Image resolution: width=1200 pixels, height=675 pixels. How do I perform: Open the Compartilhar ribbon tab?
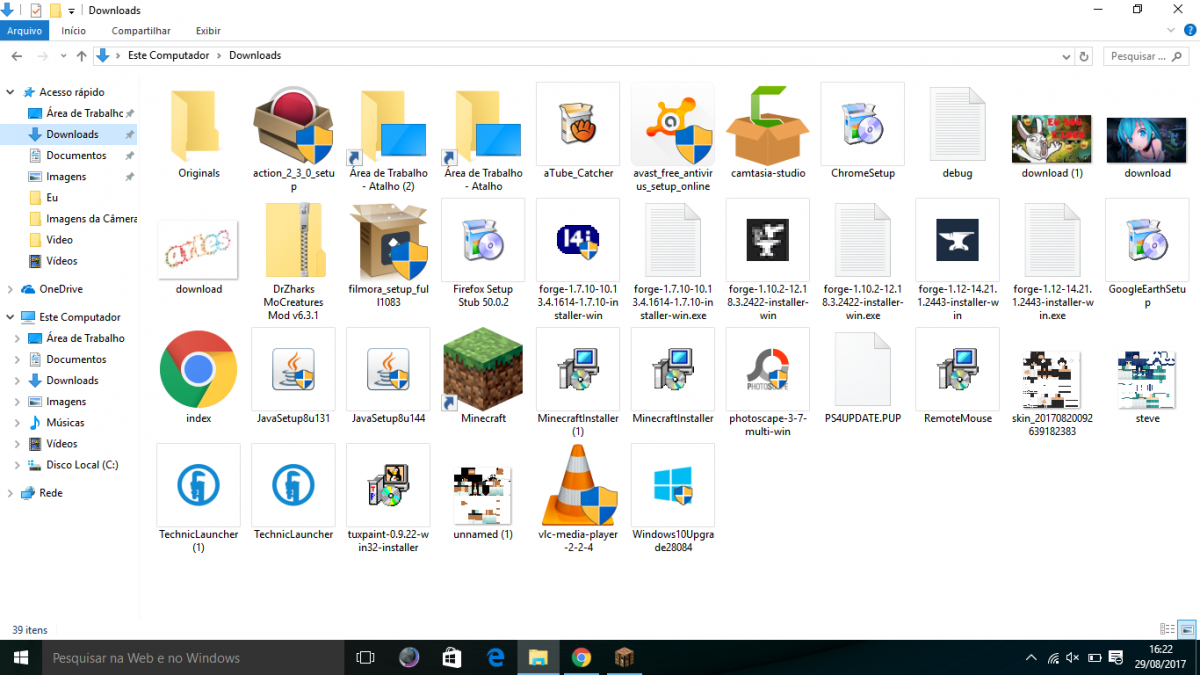tap(141, 31)
